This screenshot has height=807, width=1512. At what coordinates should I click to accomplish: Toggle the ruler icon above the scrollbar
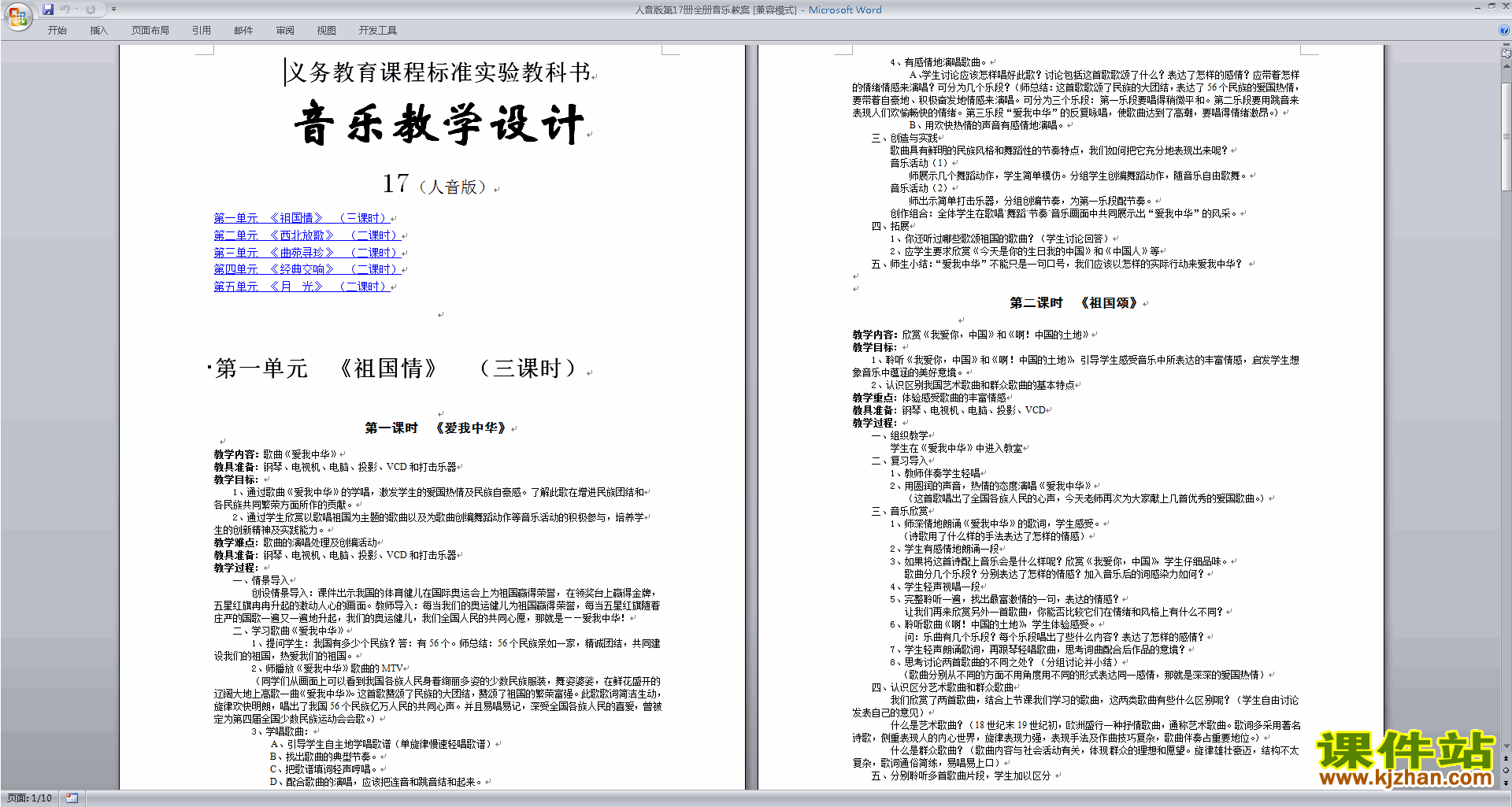[x=1506, y=54]
